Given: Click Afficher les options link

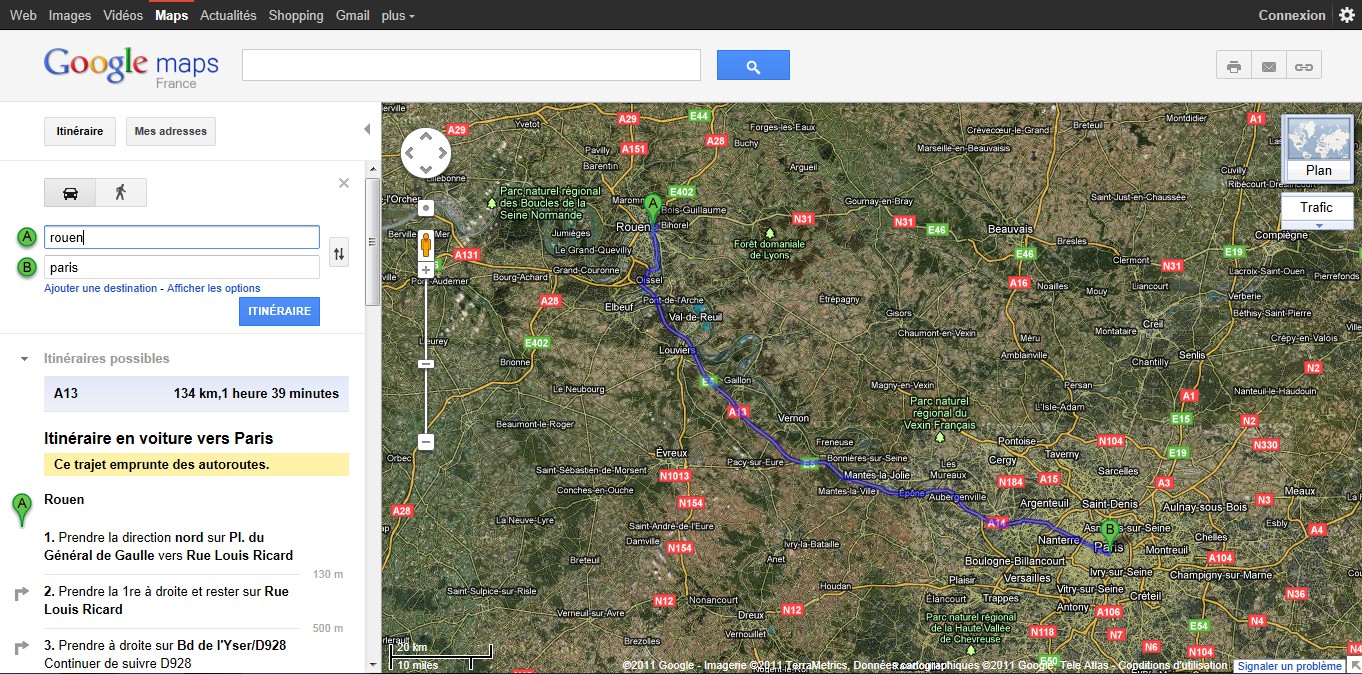Looking at the screenshot, I should (214, 288).
